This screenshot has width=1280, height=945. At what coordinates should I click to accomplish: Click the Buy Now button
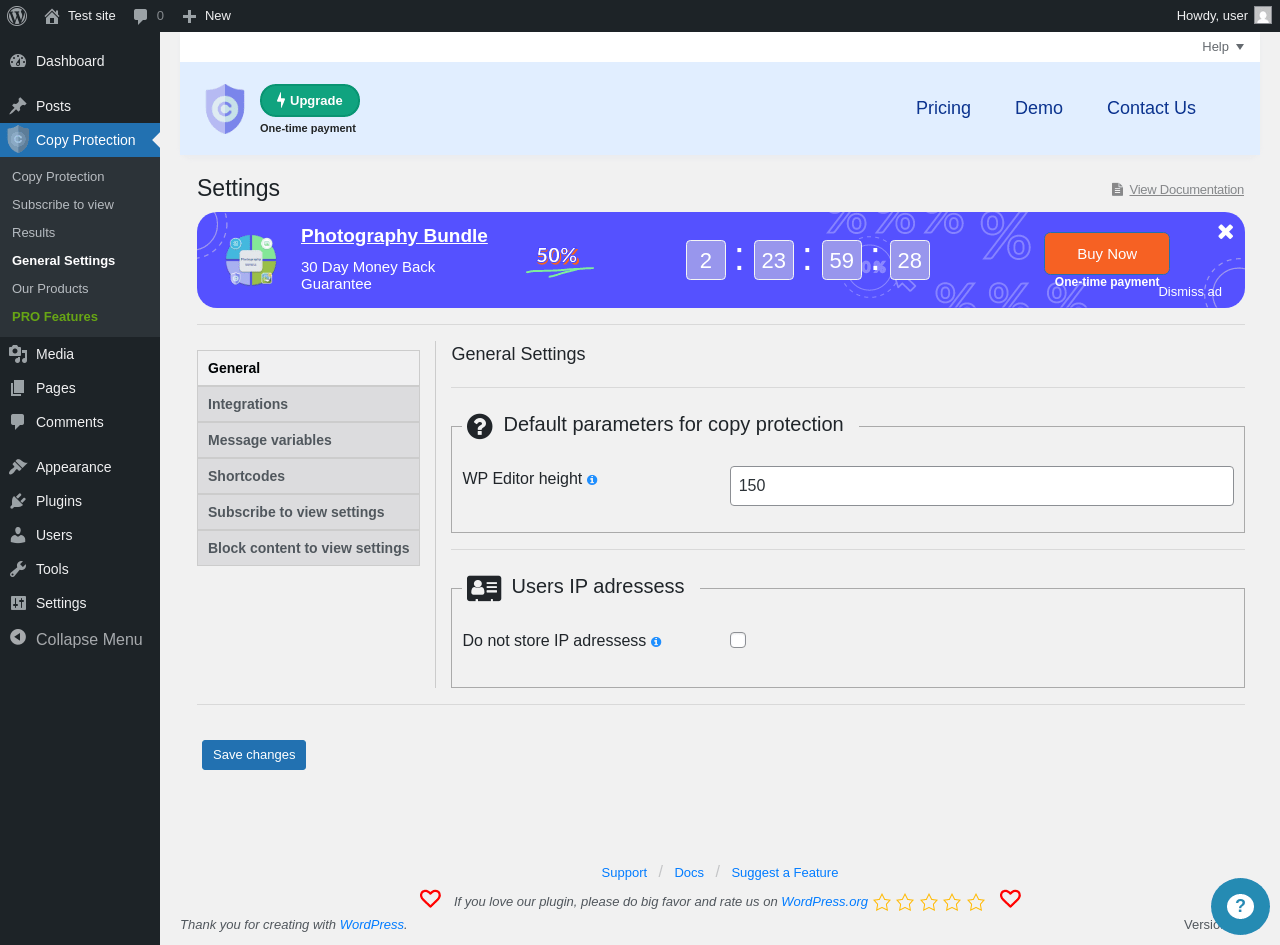coord(1107,254)
